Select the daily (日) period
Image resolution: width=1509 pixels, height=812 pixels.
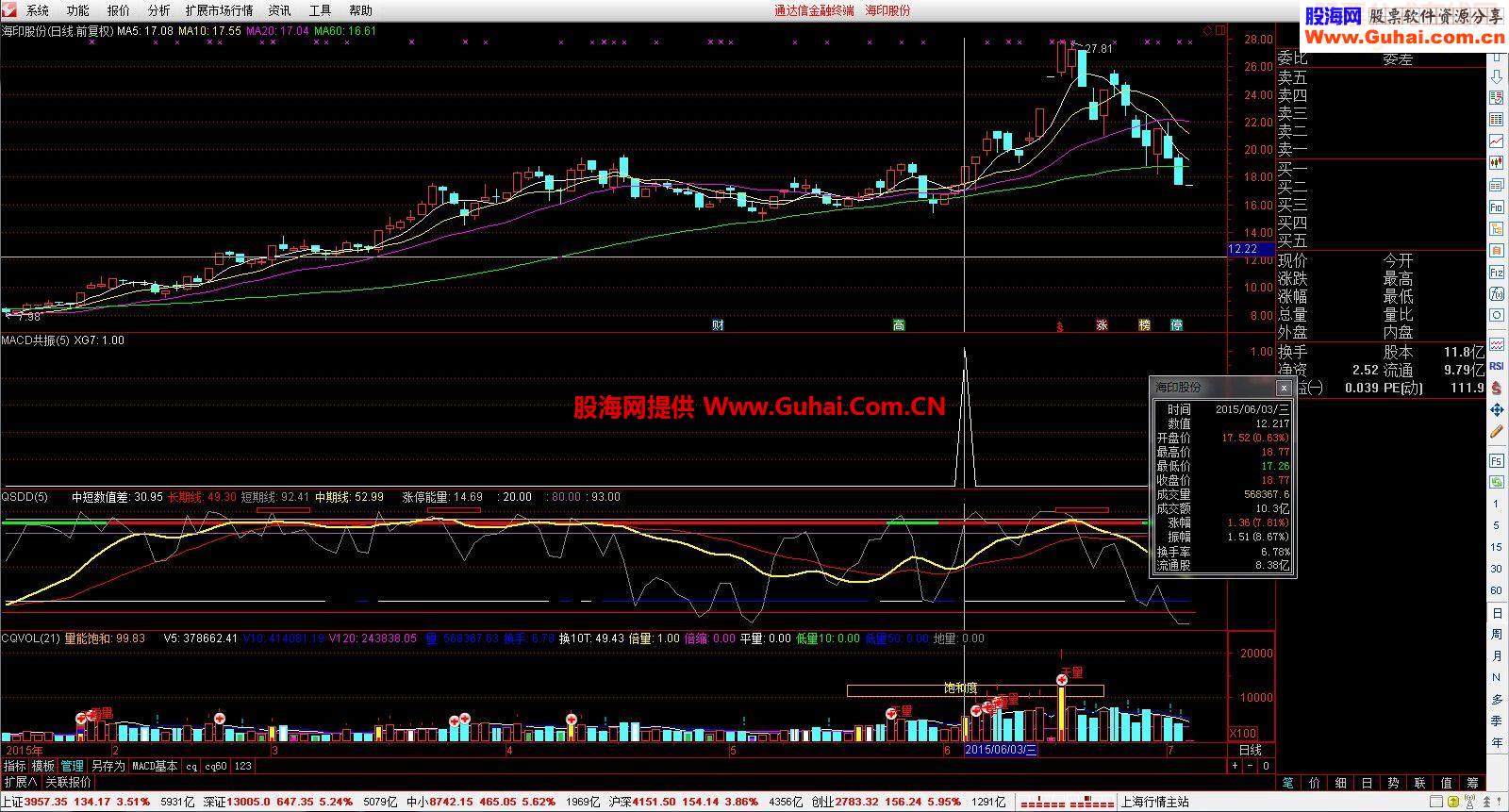click(1497, 613)
